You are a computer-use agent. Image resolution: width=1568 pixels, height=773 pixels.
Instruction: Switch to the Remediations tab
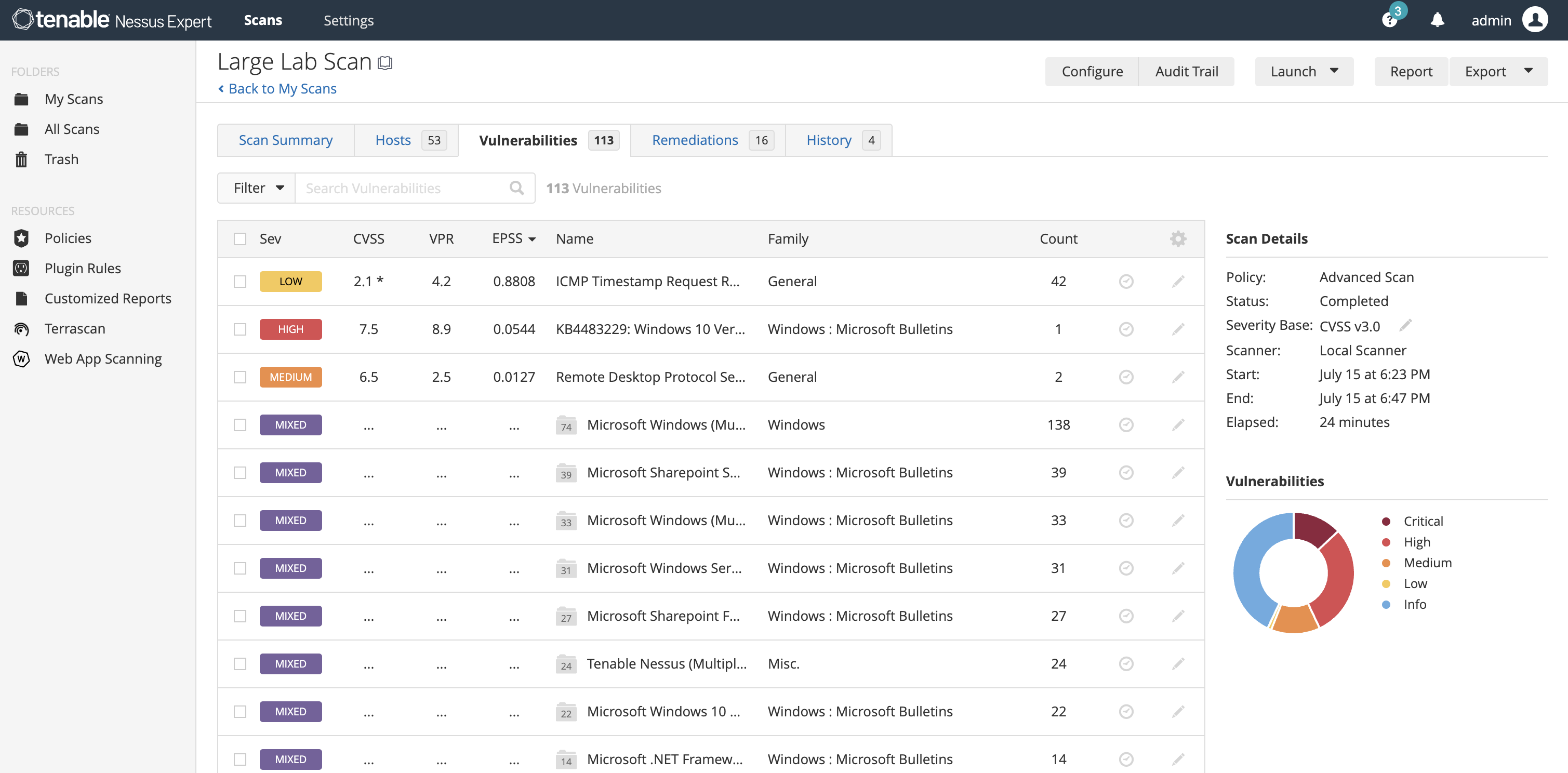pyautogui.click(x=695, y=140)
